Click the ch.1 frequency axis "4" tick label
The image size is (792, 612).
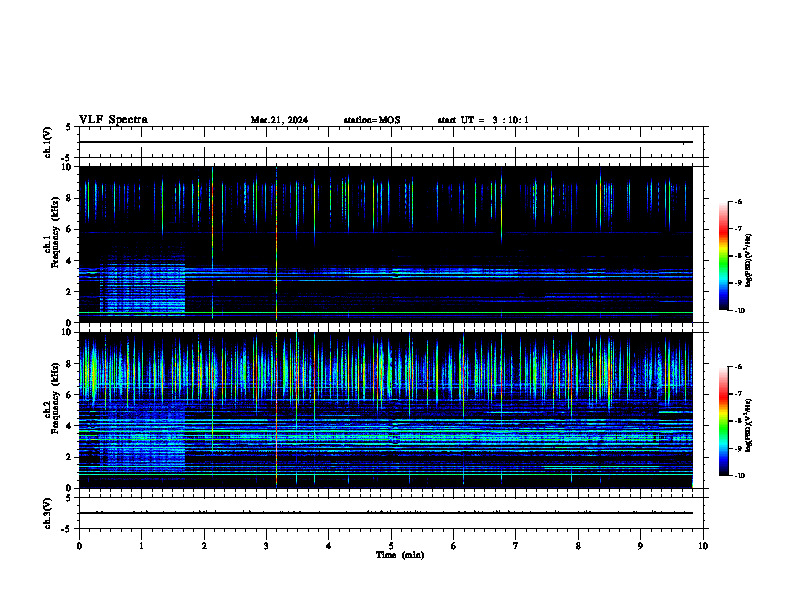coord(70,261)
